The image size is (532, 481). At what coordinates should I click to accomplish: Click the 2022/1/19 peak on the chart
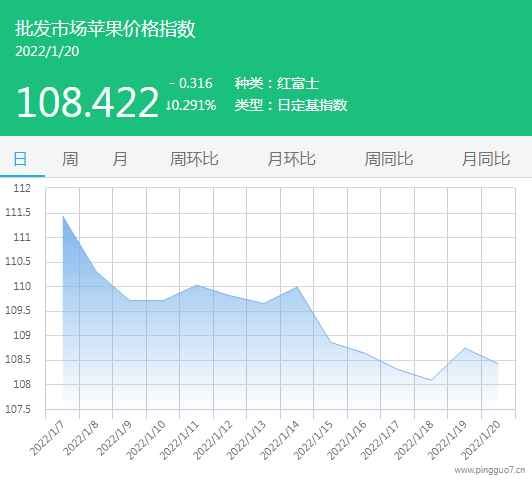[465, 348]
